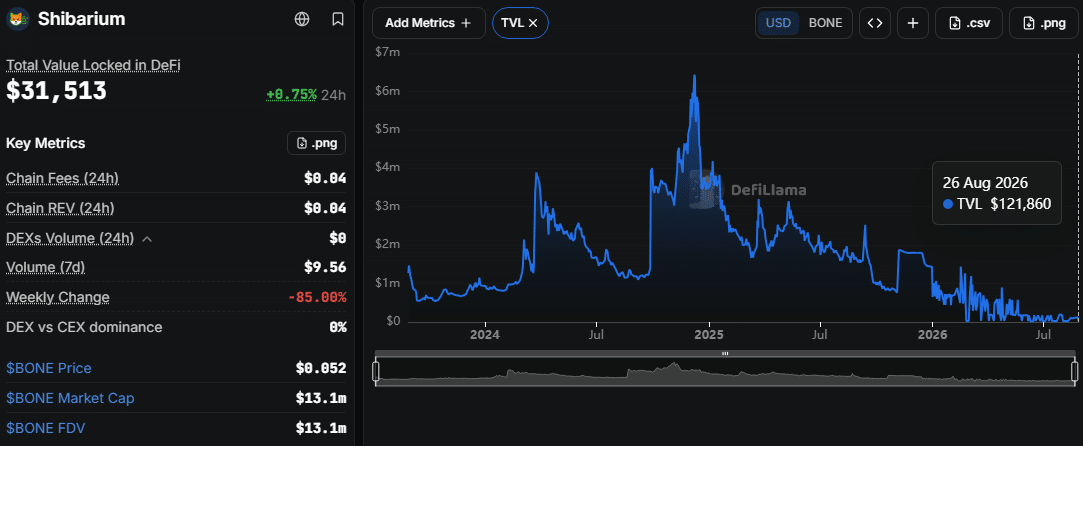The image size is (1083, 512).
Task: Click the Chain Fees (24h) label
Action: (x=62, y=178)
